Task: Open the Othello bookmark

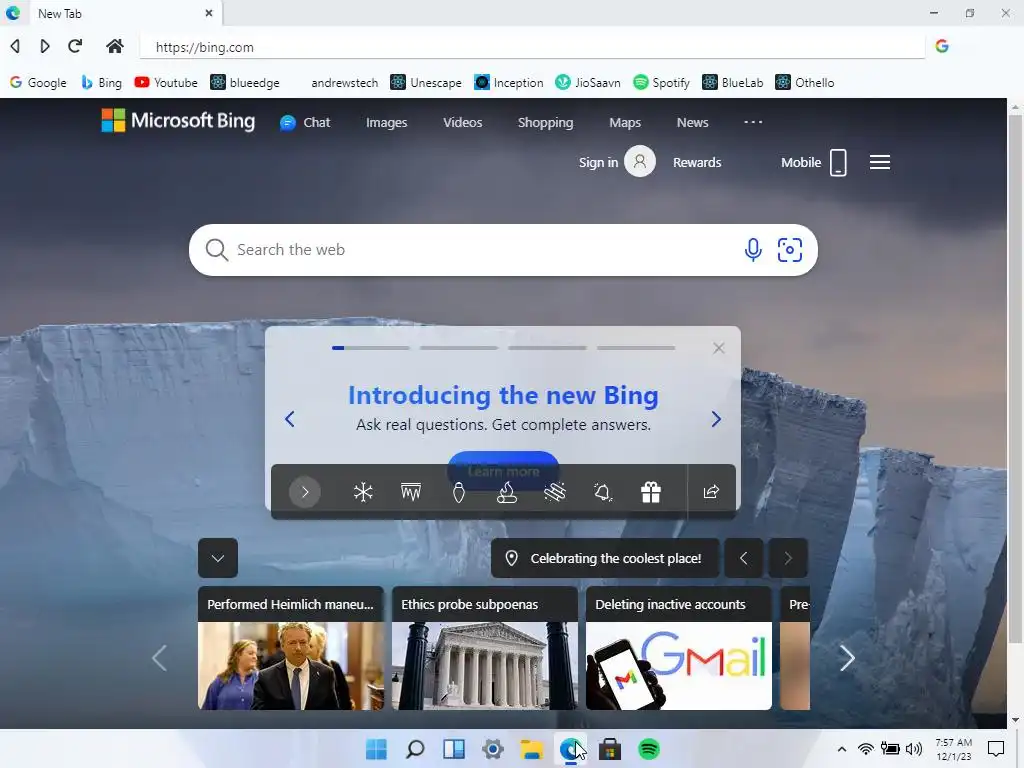Action: tap(805, 83)
